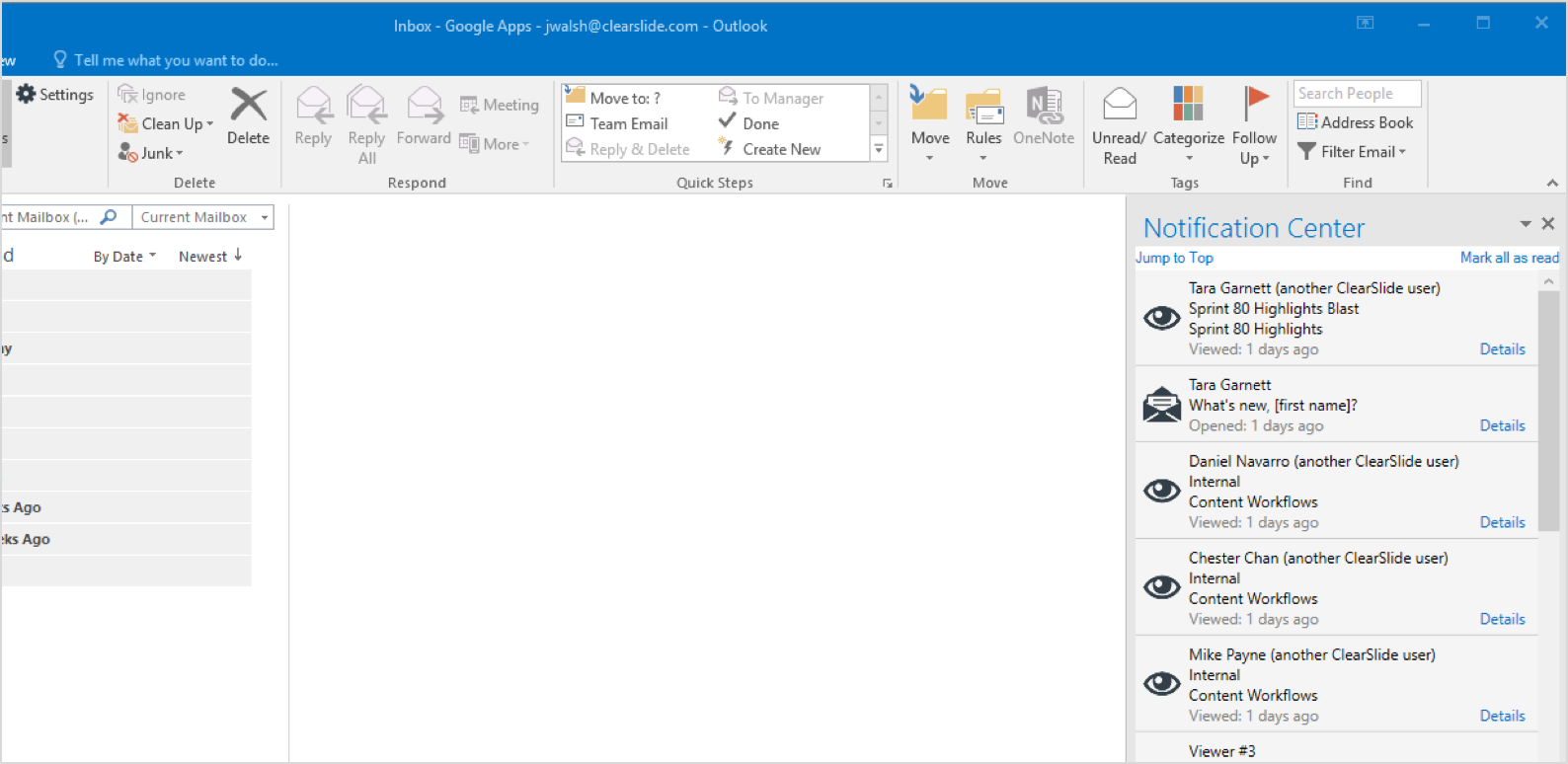Open the By Date sort dropdown
The width and height of the screenshot is (1568, 764).
124,257
